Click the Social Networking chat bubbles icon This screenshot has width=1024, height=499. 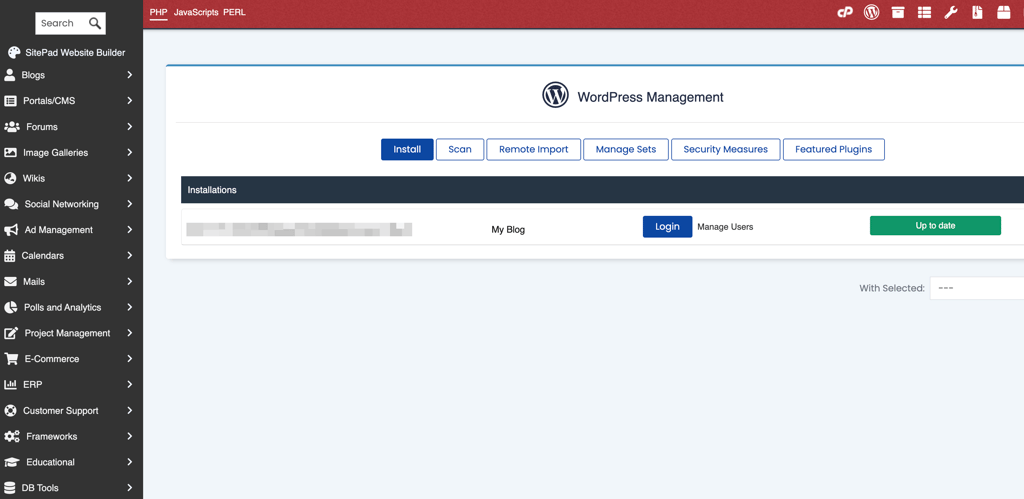pyautogui.click(x=11, y=204)
